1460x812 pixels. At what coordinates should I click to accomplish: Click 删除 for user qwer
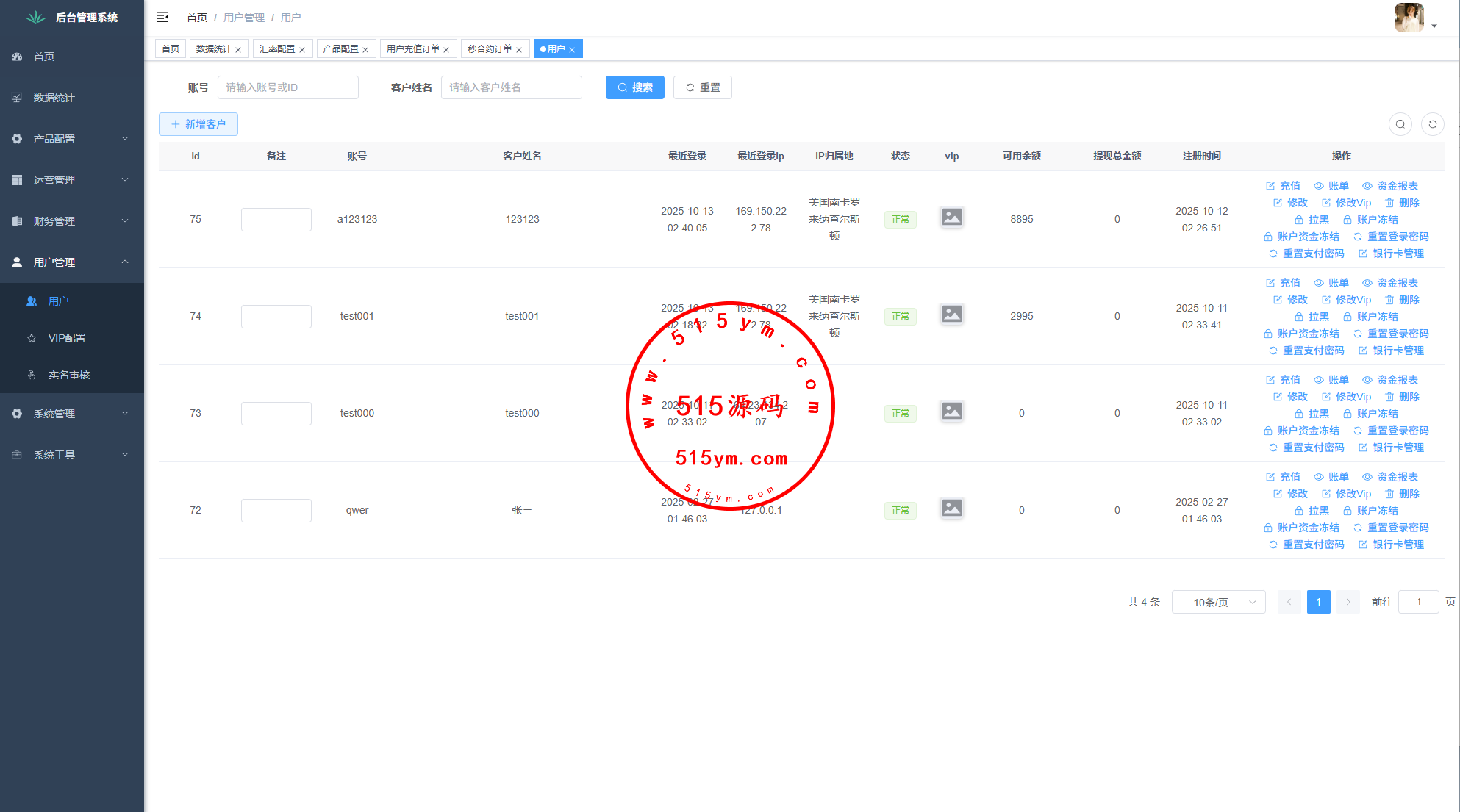[x=1402, y=494]
